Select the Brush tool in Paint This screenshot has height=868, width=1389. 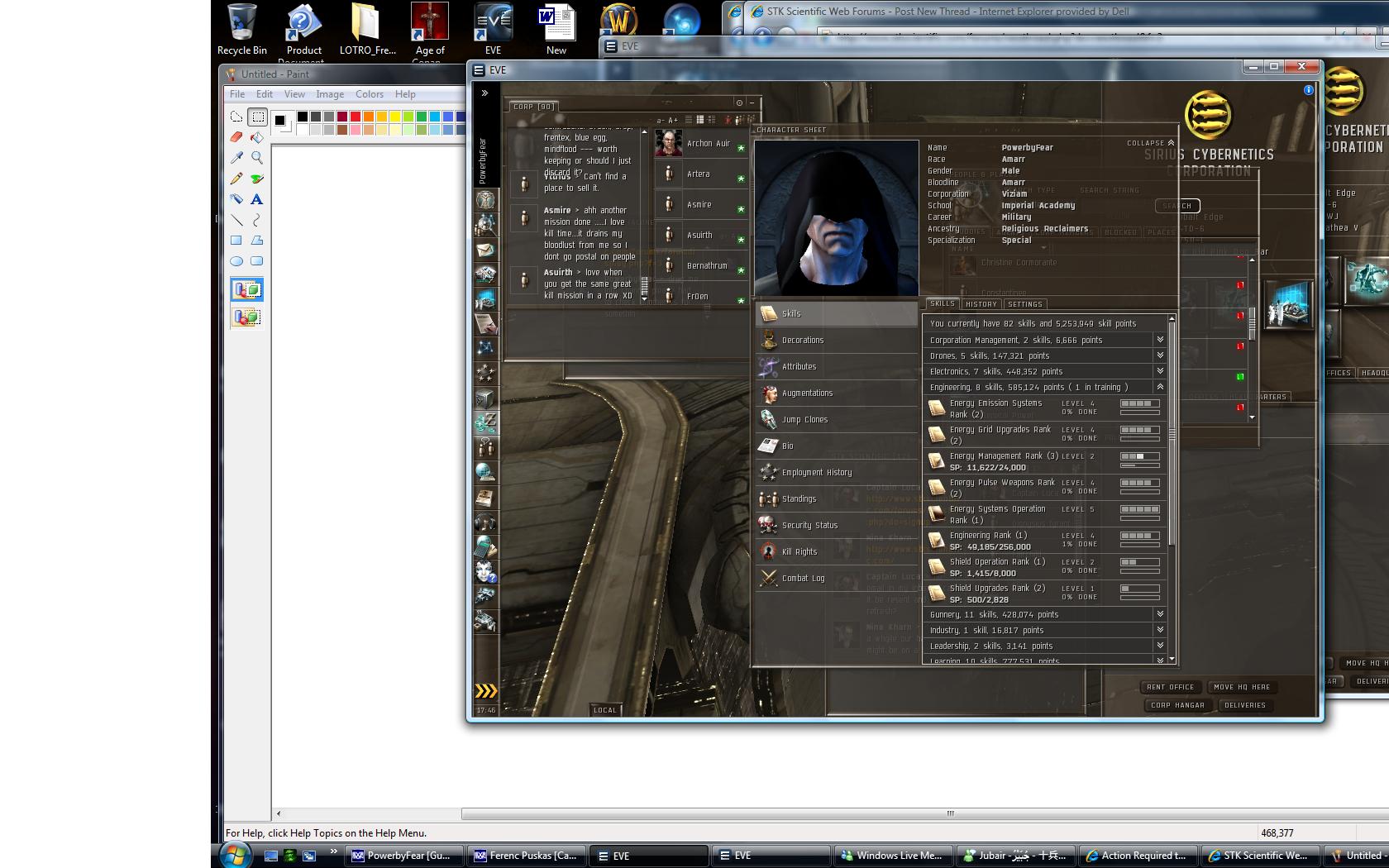click(x=257, y=179)
